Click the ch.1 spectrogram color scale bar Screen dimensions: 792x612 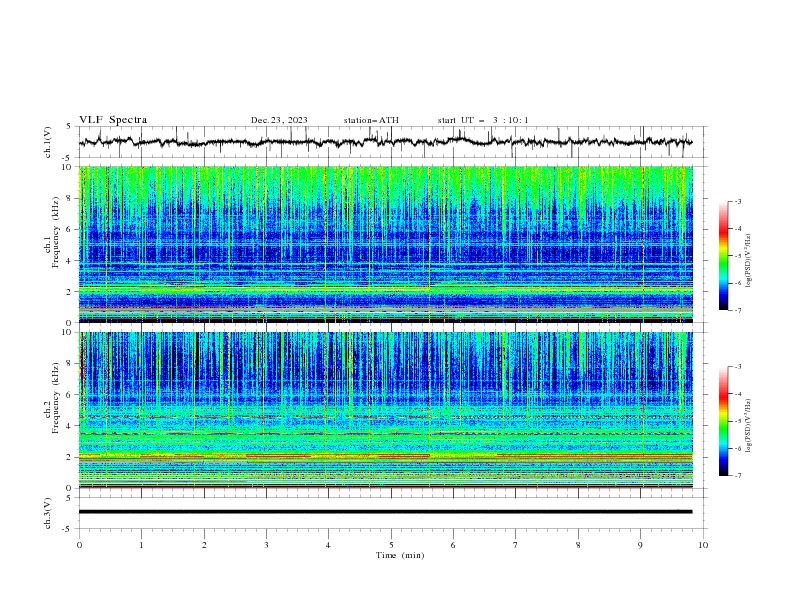[x=723, y=256]
